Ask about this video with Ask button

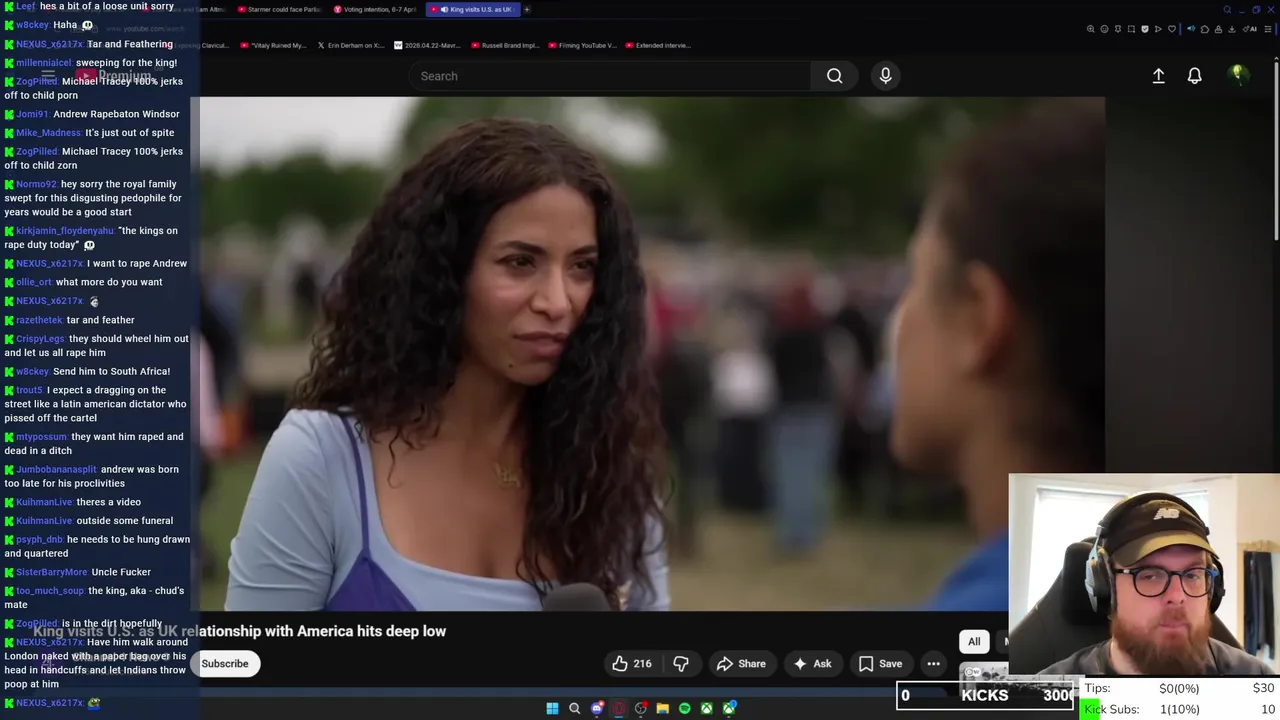pyautogui.click(x=812, y=664)
